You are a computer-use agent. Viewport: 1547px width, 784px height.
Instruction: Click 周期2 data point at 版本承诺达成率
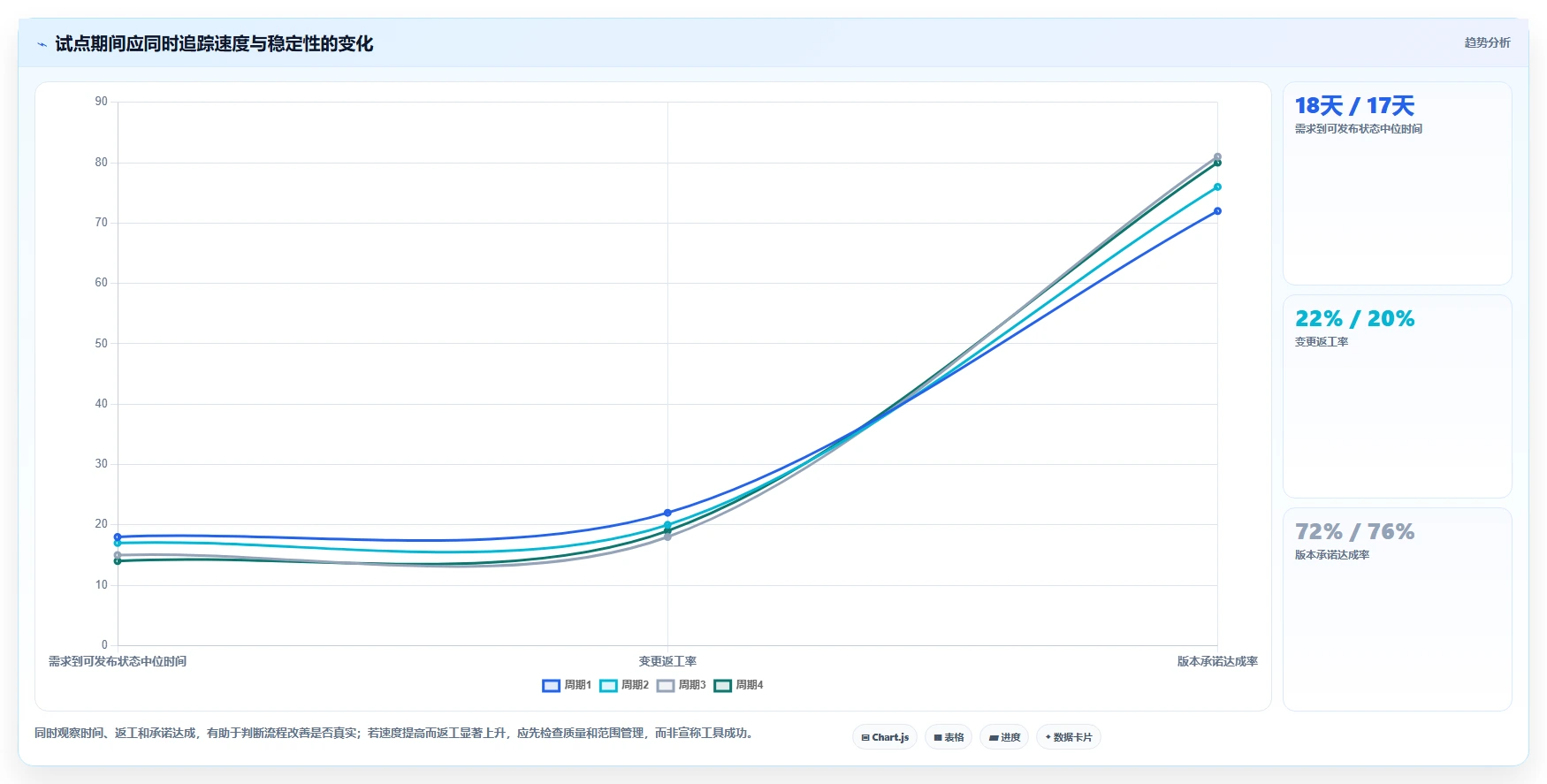pos(1217,187)
